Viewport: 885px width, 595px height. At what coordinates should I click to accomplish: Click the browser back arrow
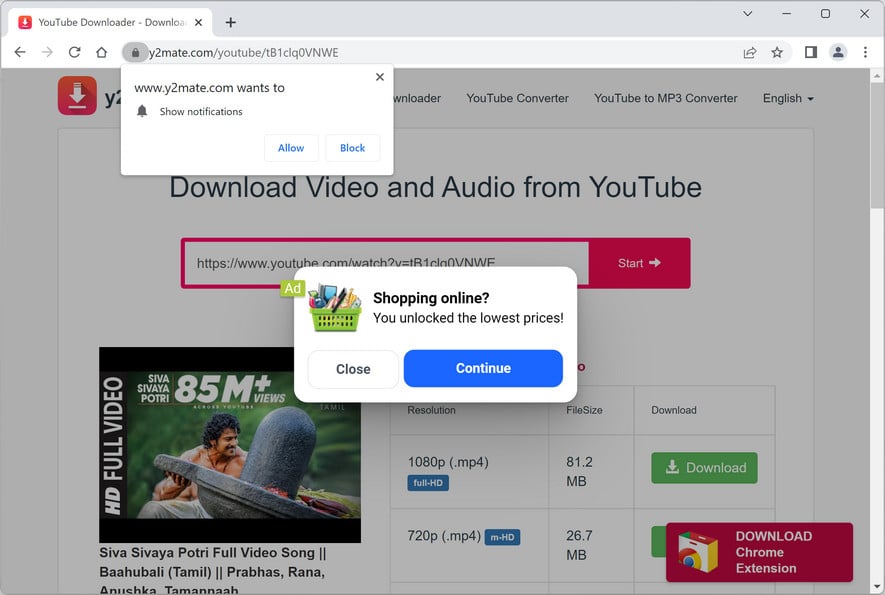tap(20, 52)
